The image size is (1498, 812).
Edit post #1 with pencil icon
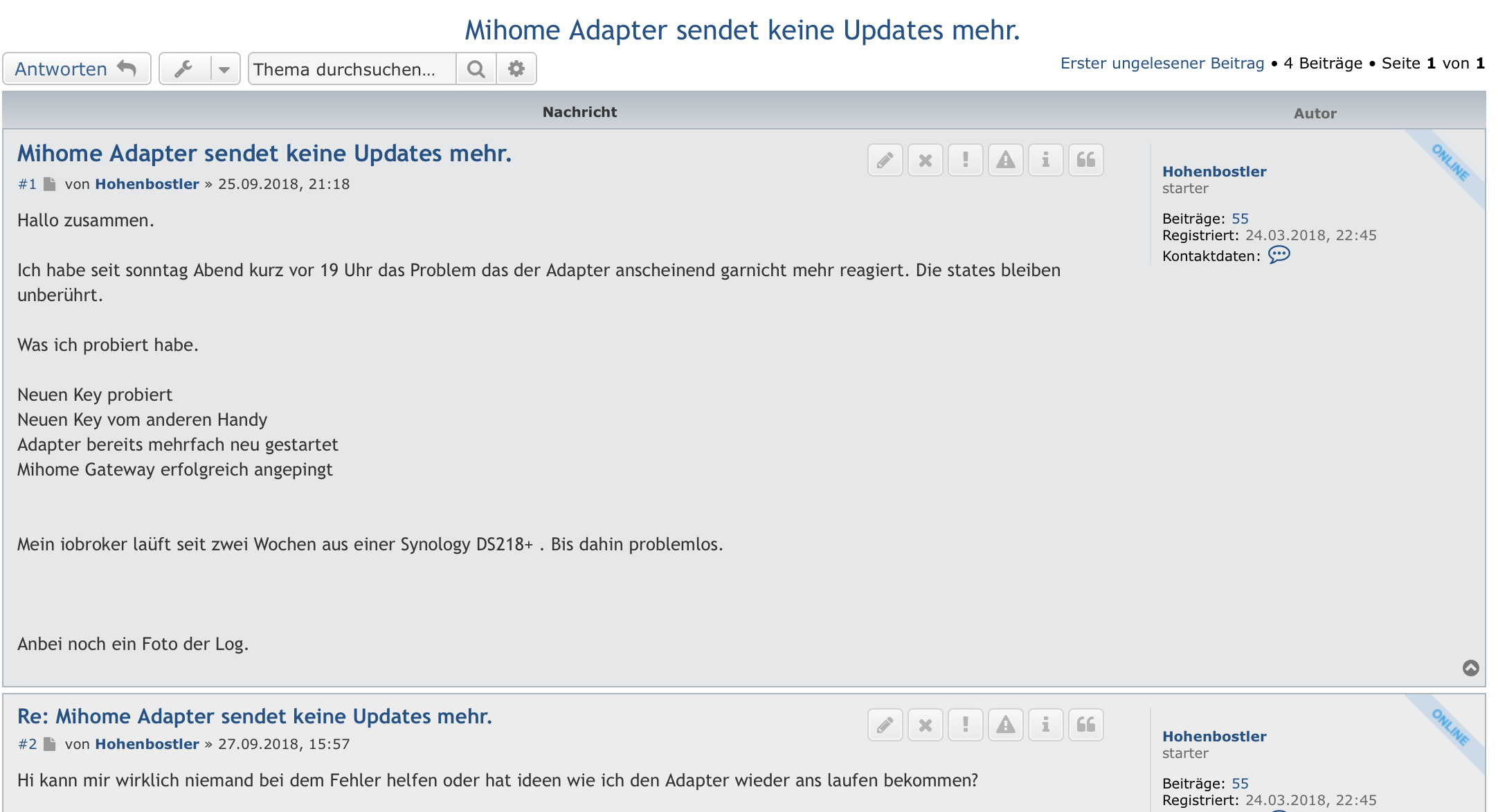(x=885, y=161)
